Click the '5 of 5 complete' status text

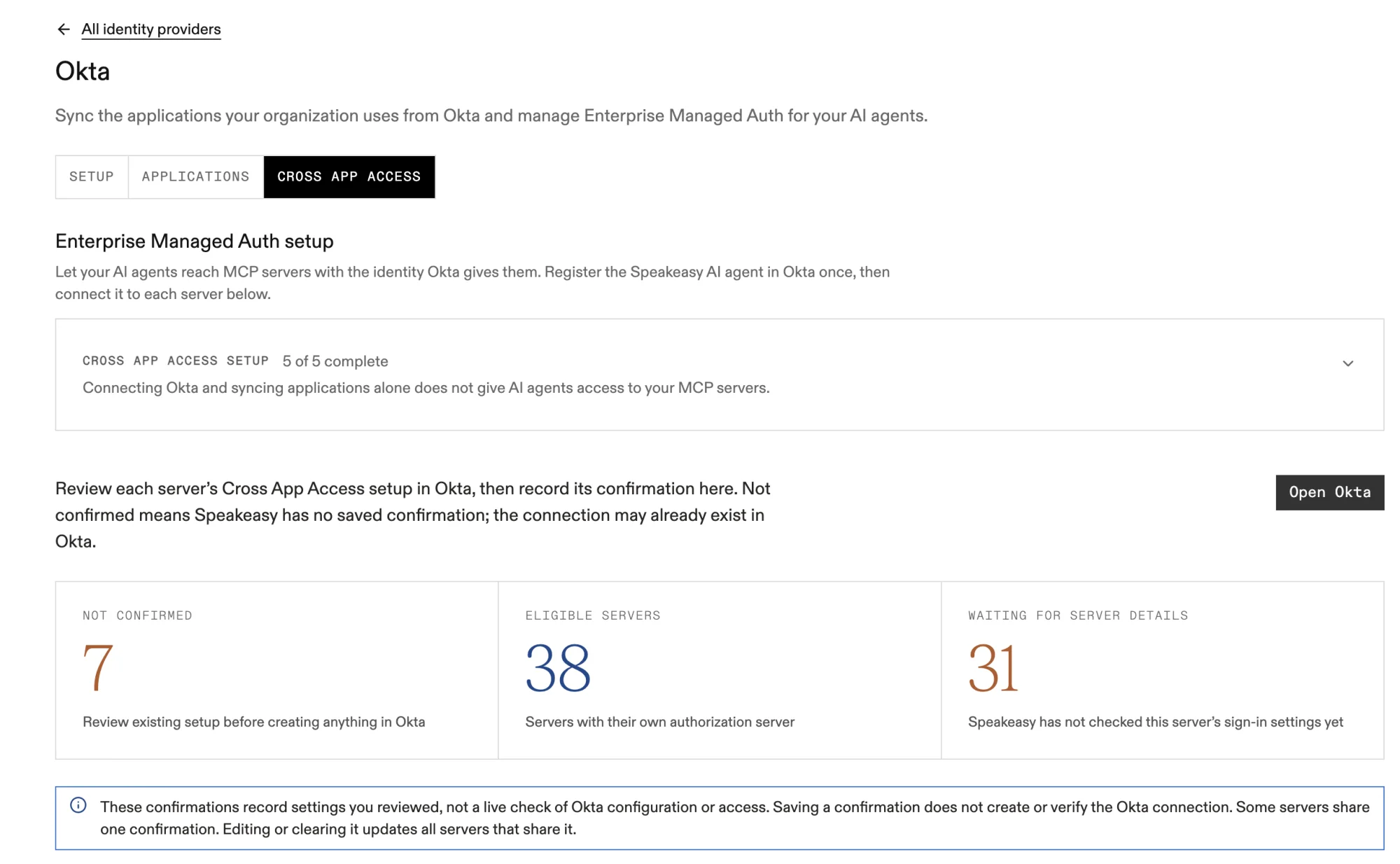tap(335, 361)
